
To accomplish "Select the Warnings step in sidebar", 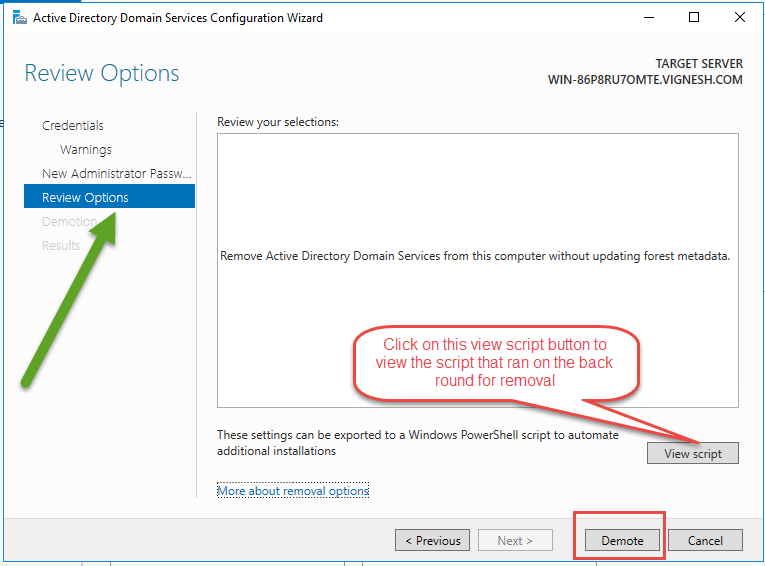I will [x=85, y=149].
